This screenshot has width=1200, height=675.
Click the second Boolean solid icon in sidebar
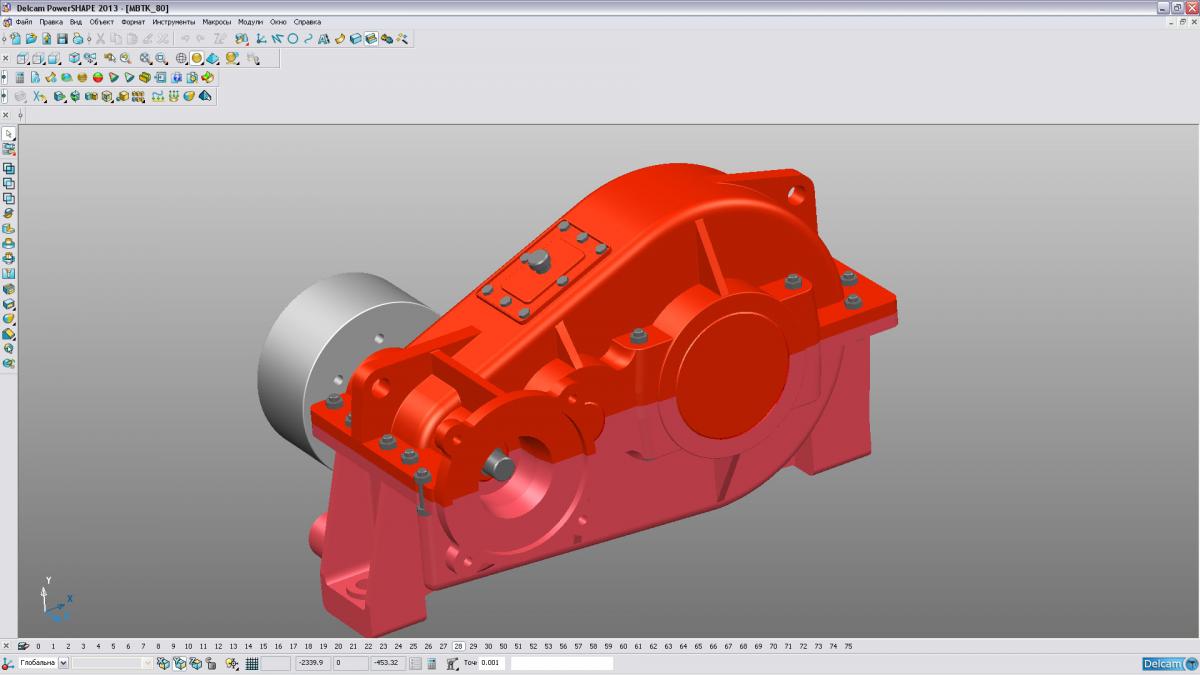point(9,183)
